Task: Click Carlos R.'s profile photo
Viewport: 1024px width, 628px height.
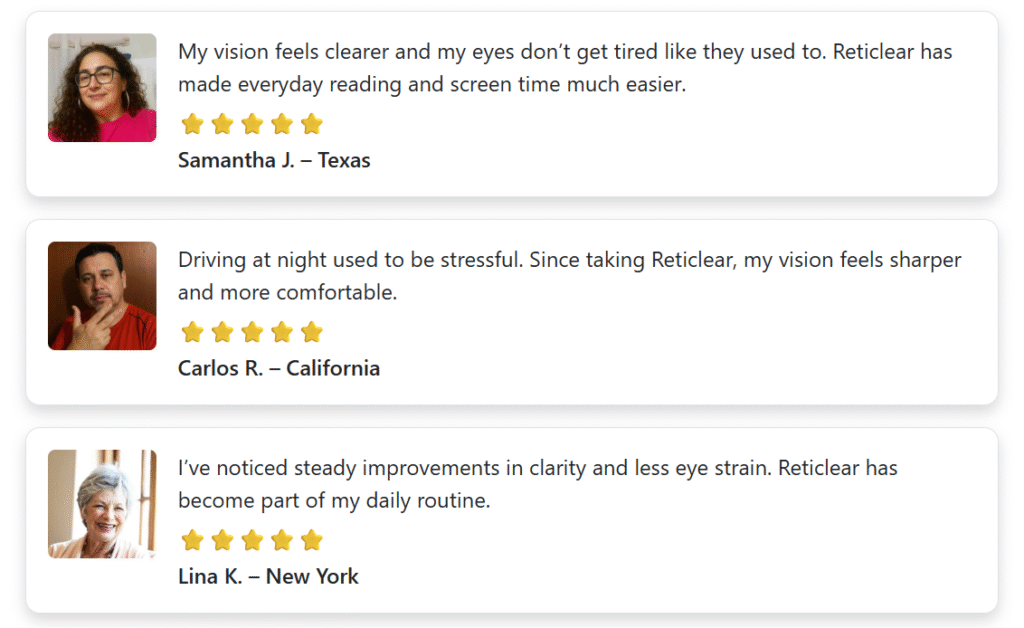Action: (102, 296)
